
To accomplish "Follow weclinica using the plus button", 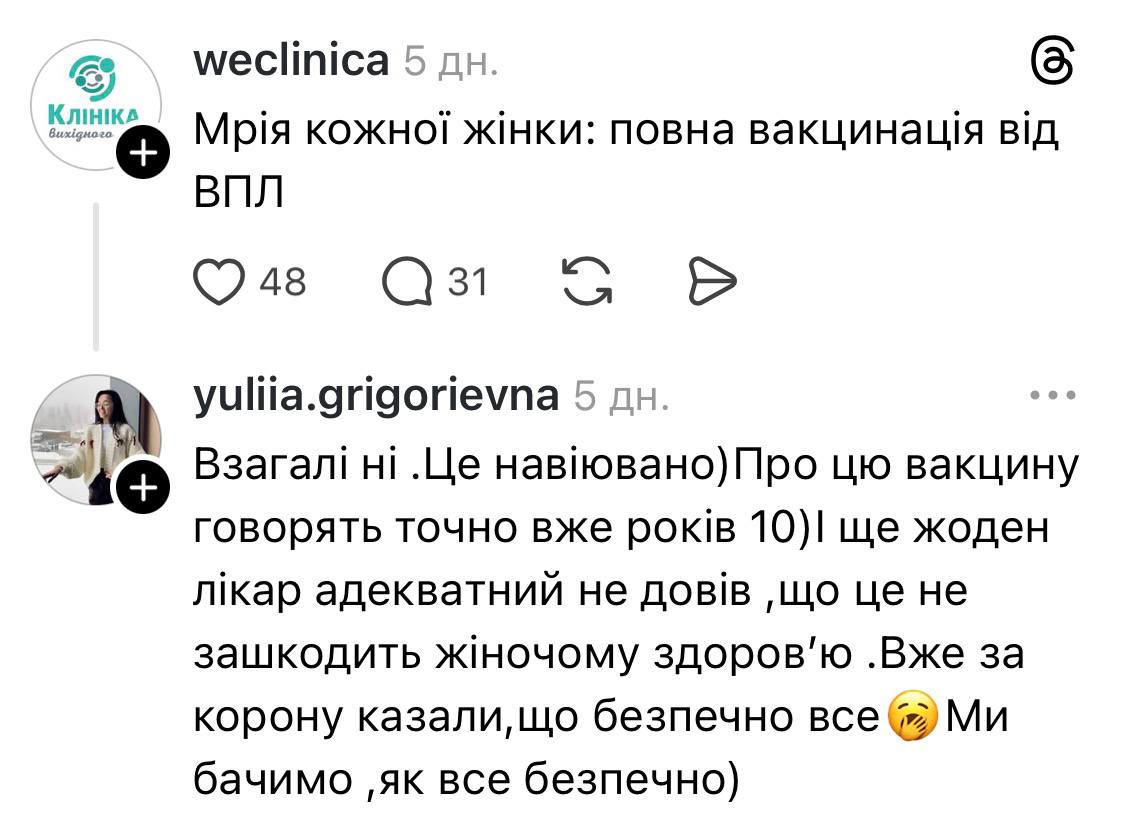I will [x=144, y=152].
